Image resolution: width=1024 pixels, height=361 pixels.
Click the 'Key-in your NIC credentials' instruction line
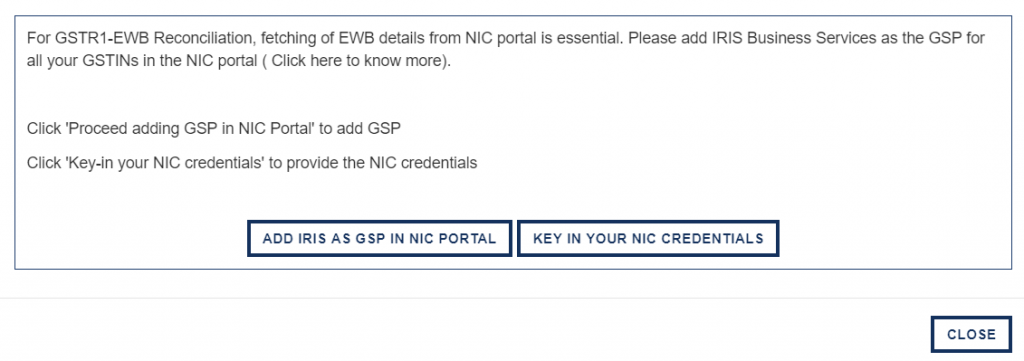(252, 163)
